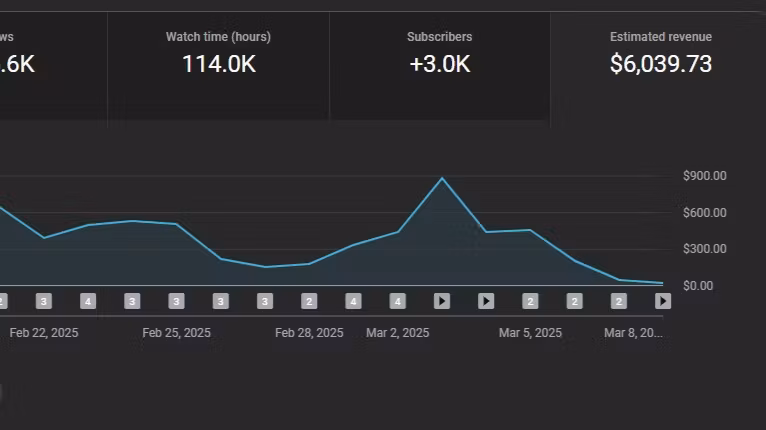Click the 114.0K watch time value
This screenshot has width=766, height=430.
pos(218,65)
